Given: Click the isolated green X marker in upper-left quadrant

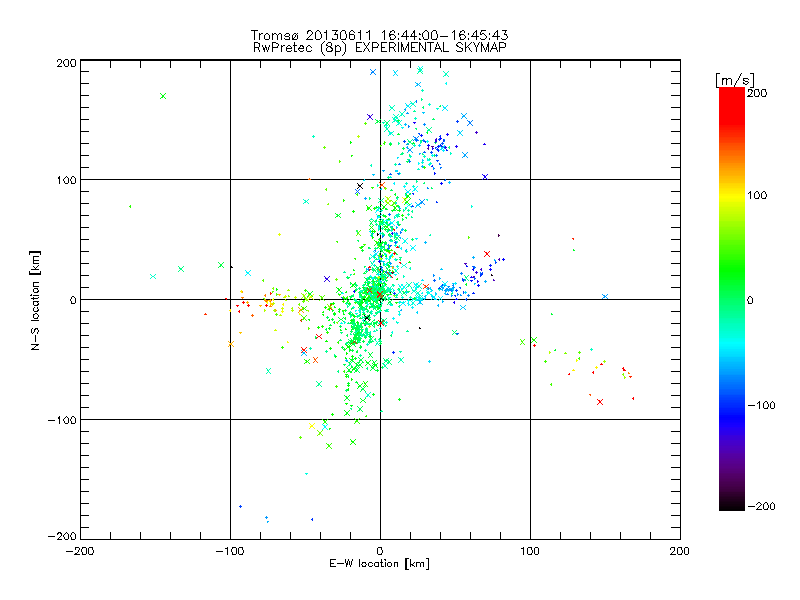Looking at the screenshot, I should click(x=163, y=96).
